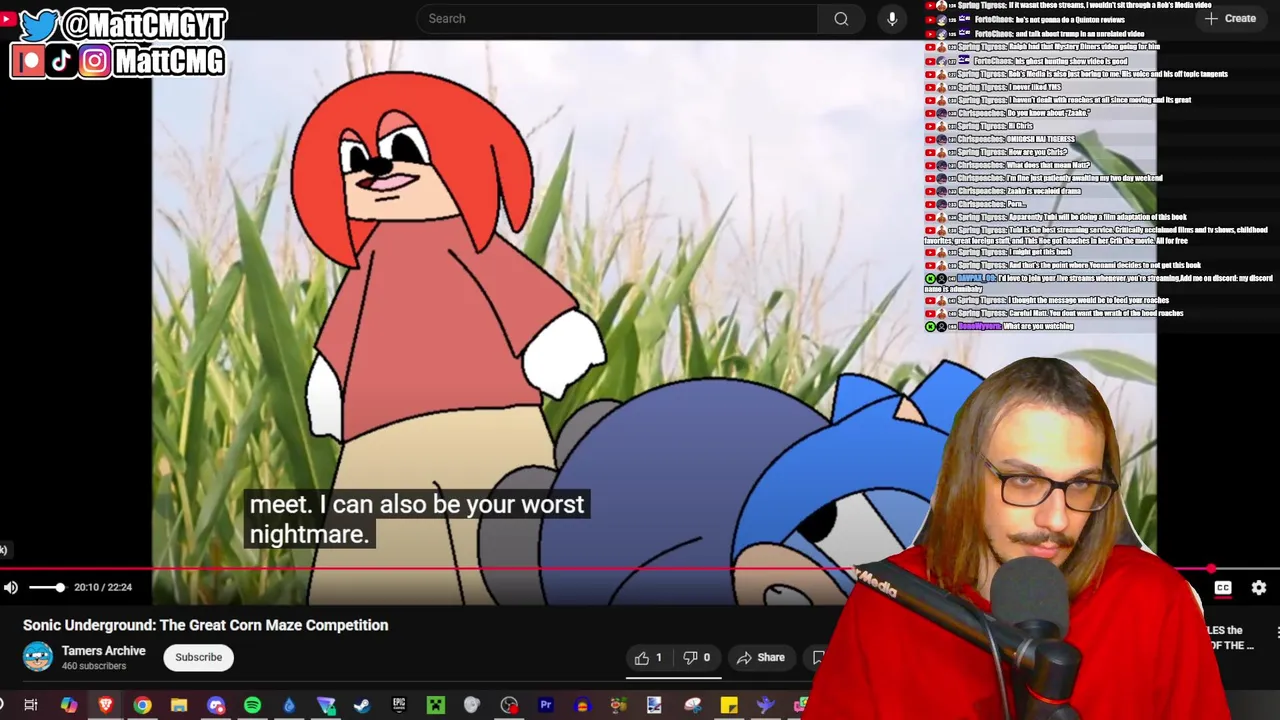Open Spotify from the taskbar
The image size is (1280, 720).
(252, 705)
